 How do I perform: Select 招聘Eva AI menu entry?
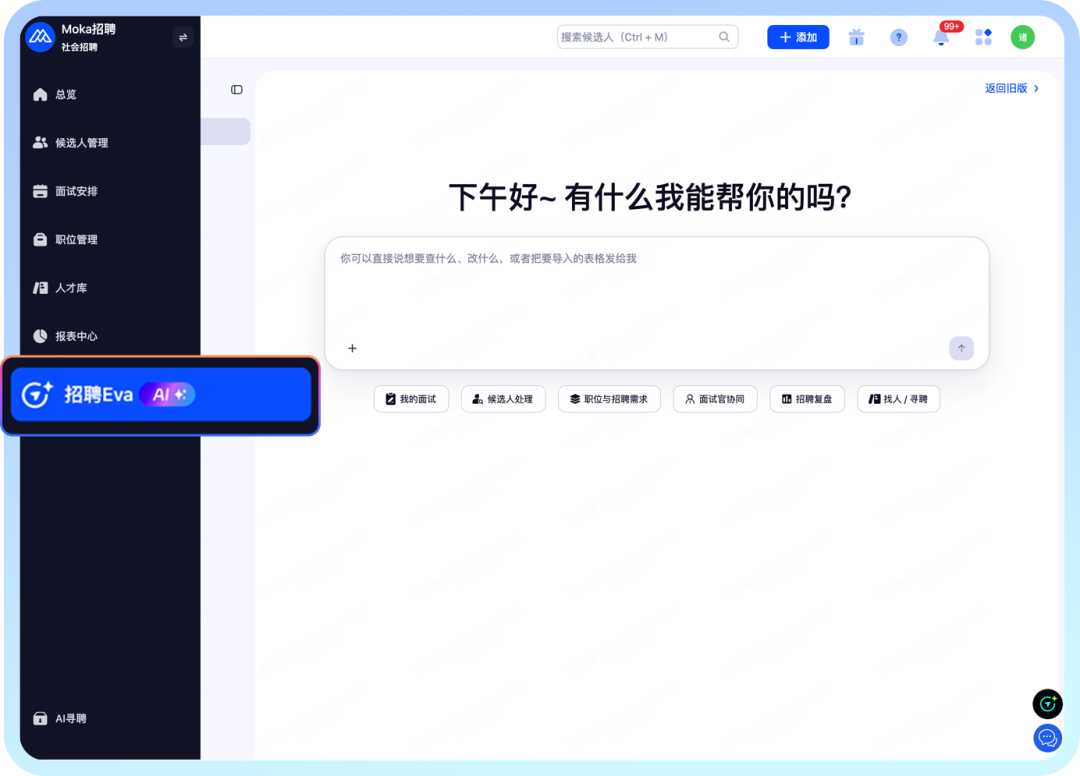[x=160, y=395]
